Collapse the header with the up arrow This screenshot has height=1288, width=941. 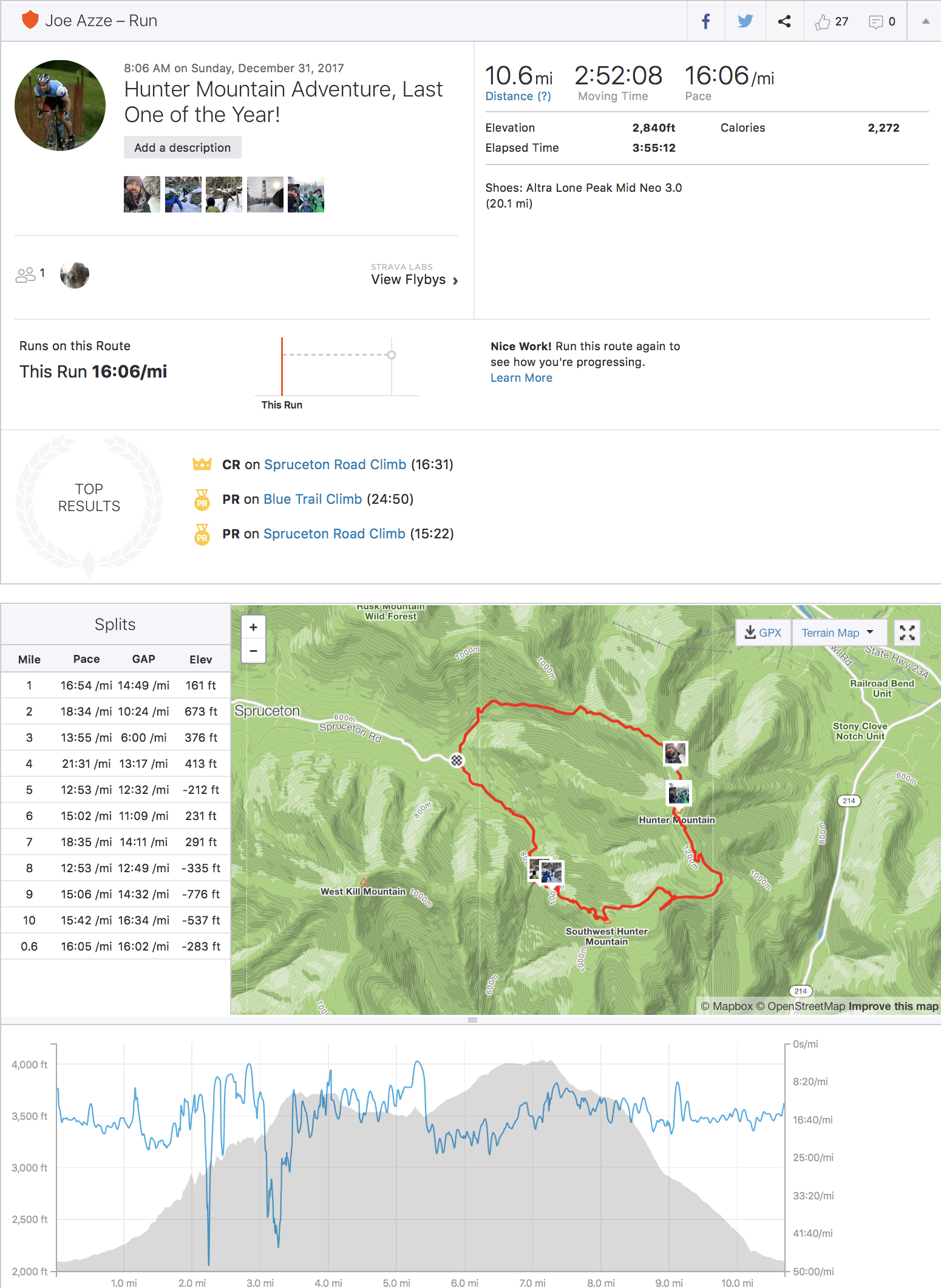pos(925,21)
